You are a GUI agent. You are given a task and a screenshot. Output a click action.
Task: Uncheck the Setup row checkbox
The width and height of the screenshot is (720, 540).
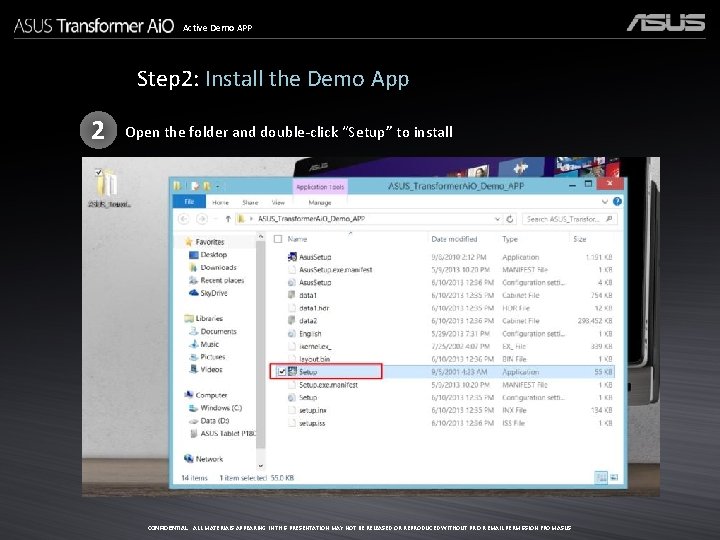click(282, 372)
